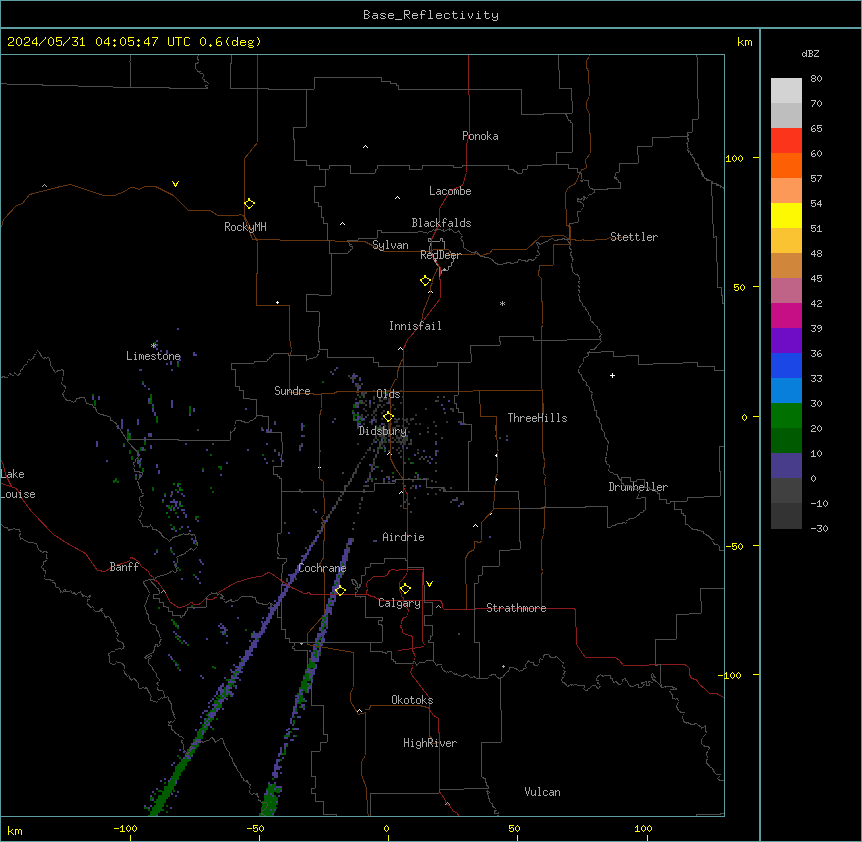Click the HighRiver map label

click(430, 743)
